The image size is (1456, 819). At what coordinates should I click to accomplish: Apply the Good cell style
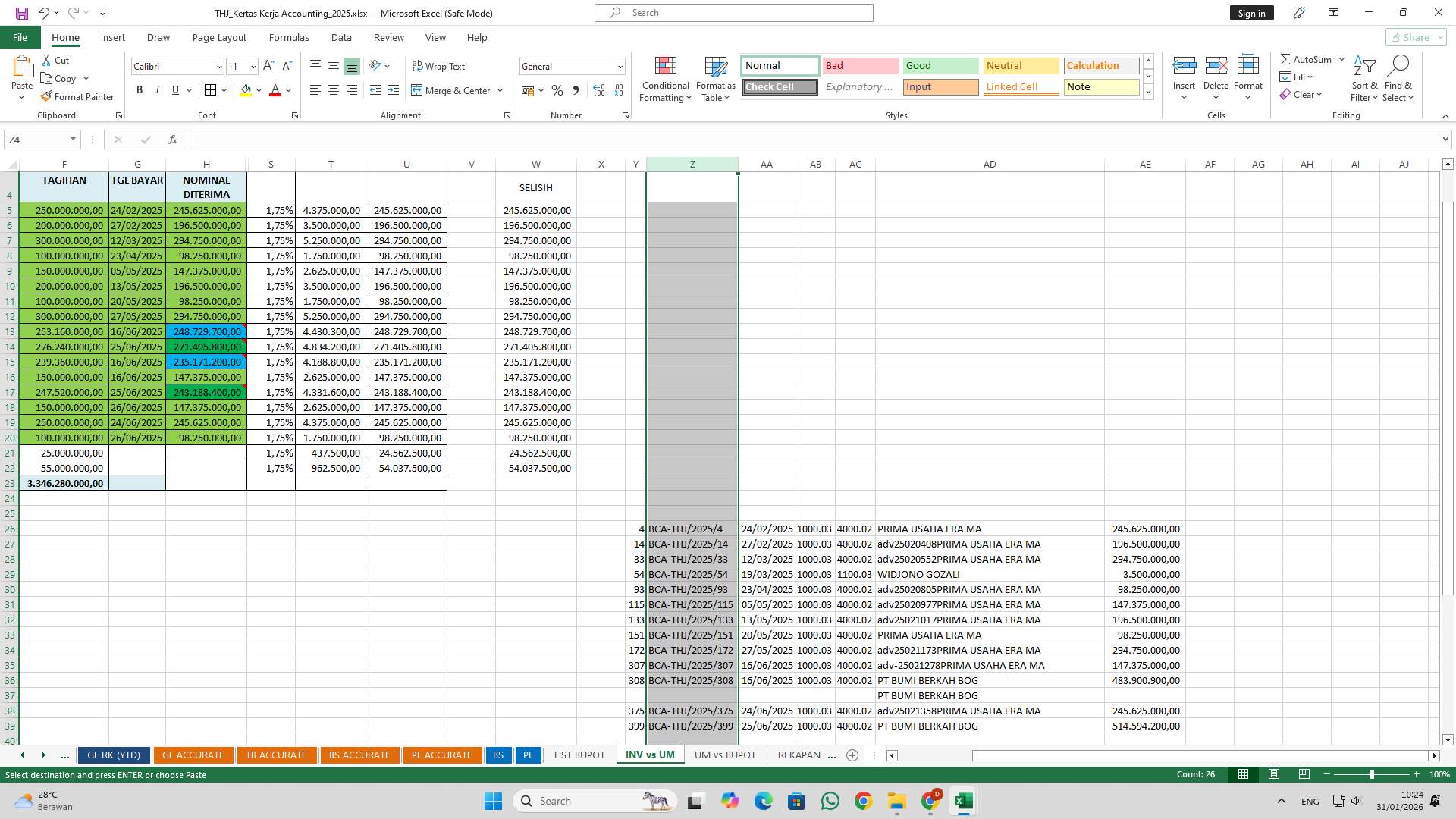pos(940,65)
